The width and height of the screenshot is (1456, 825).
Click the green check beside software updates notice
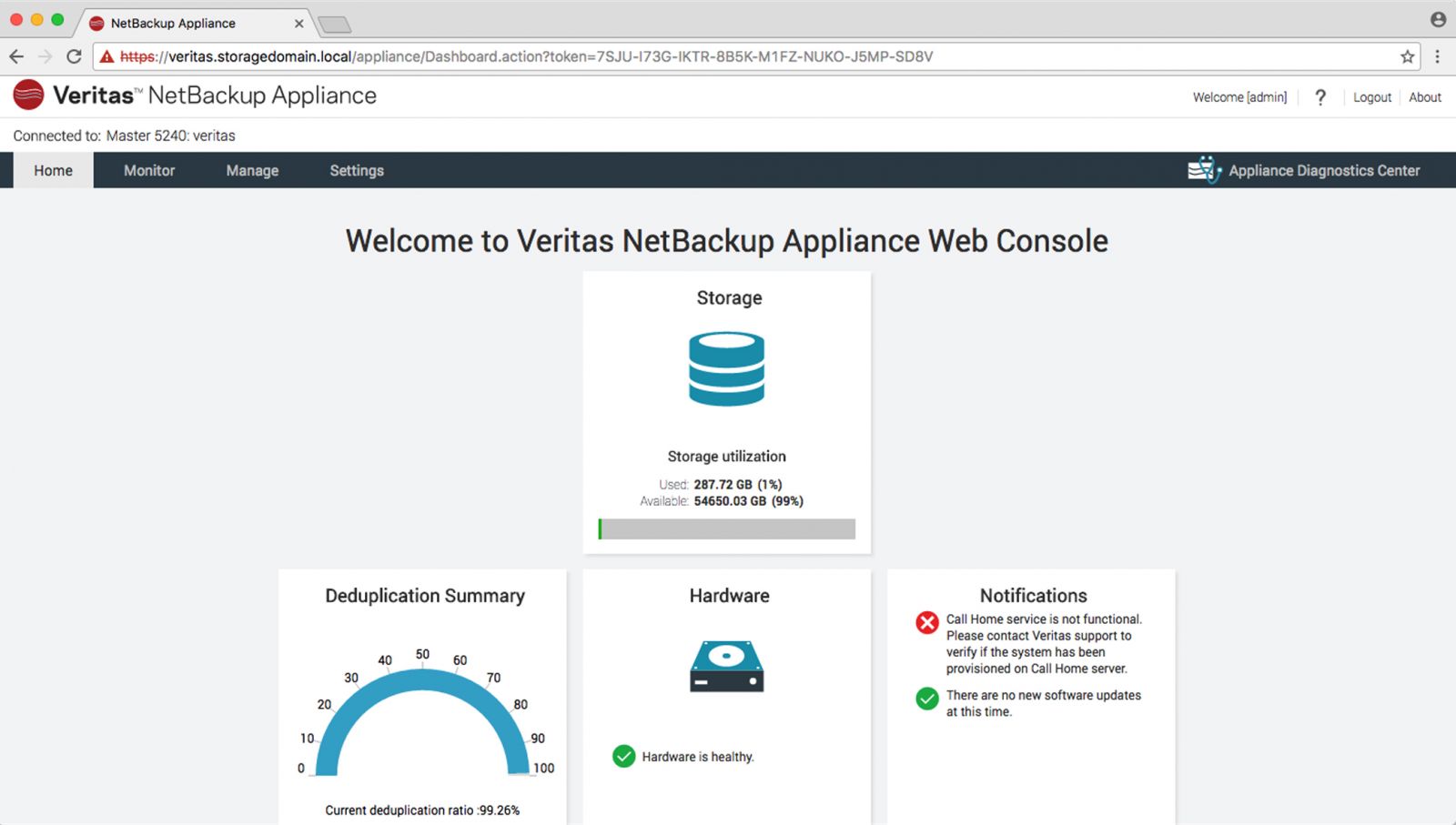click(927, 699)
